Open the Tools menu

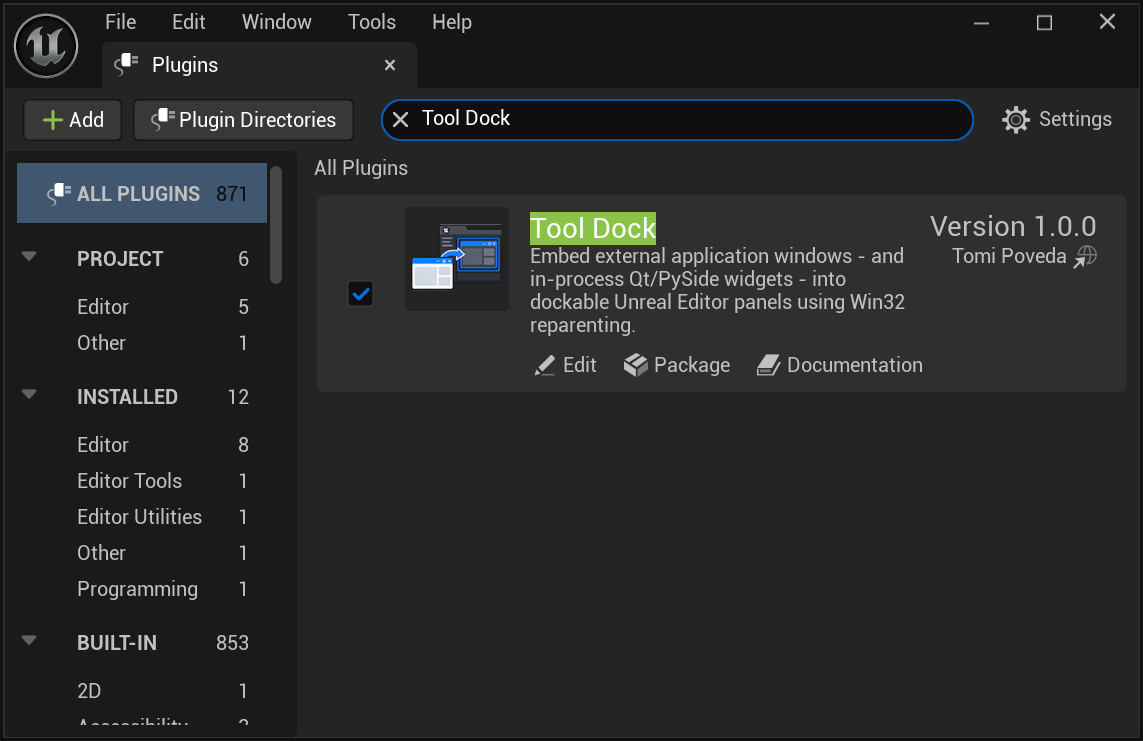(x=372, y=23)
